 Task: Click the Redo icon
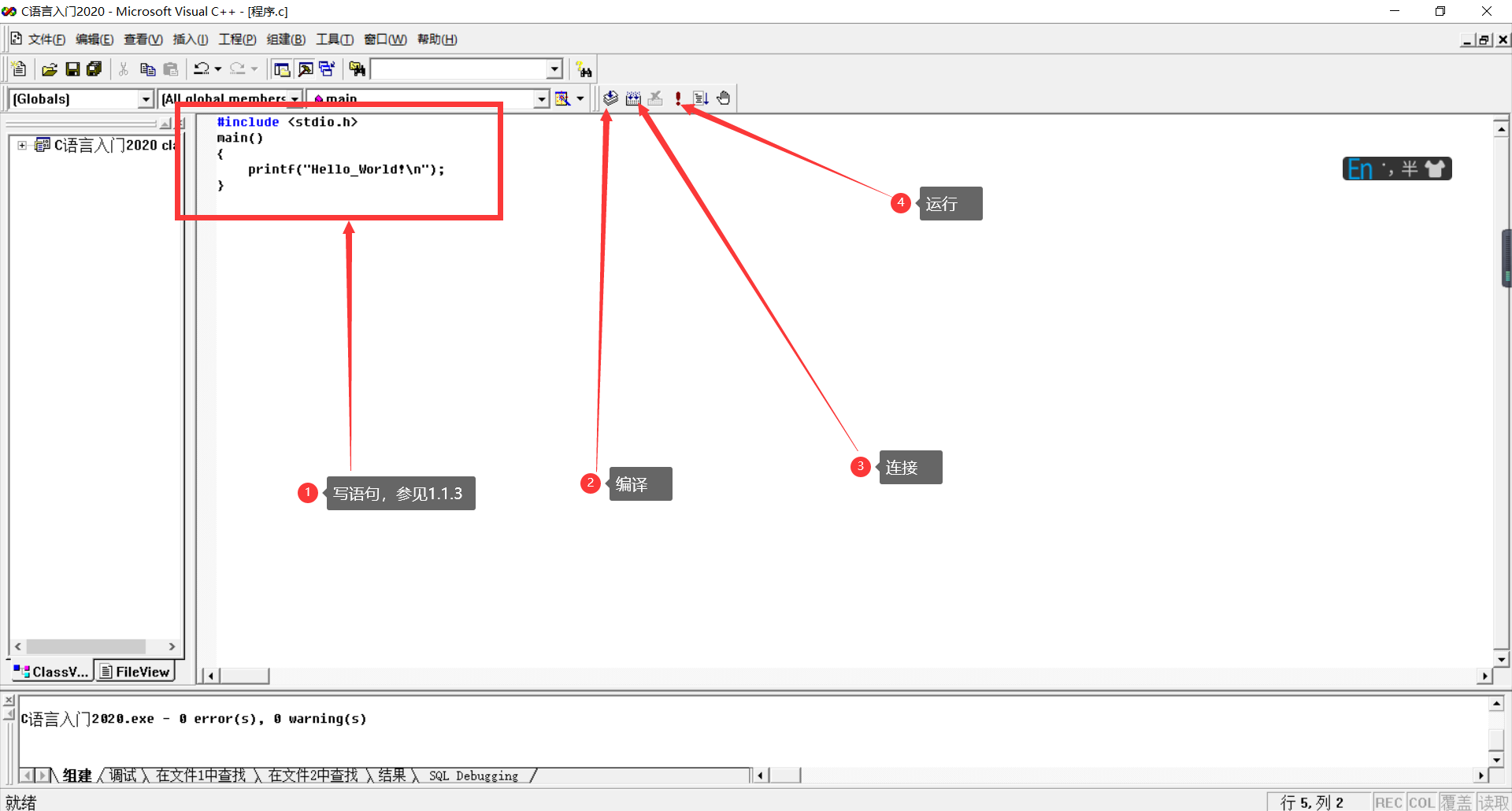(x=237, y=69)
